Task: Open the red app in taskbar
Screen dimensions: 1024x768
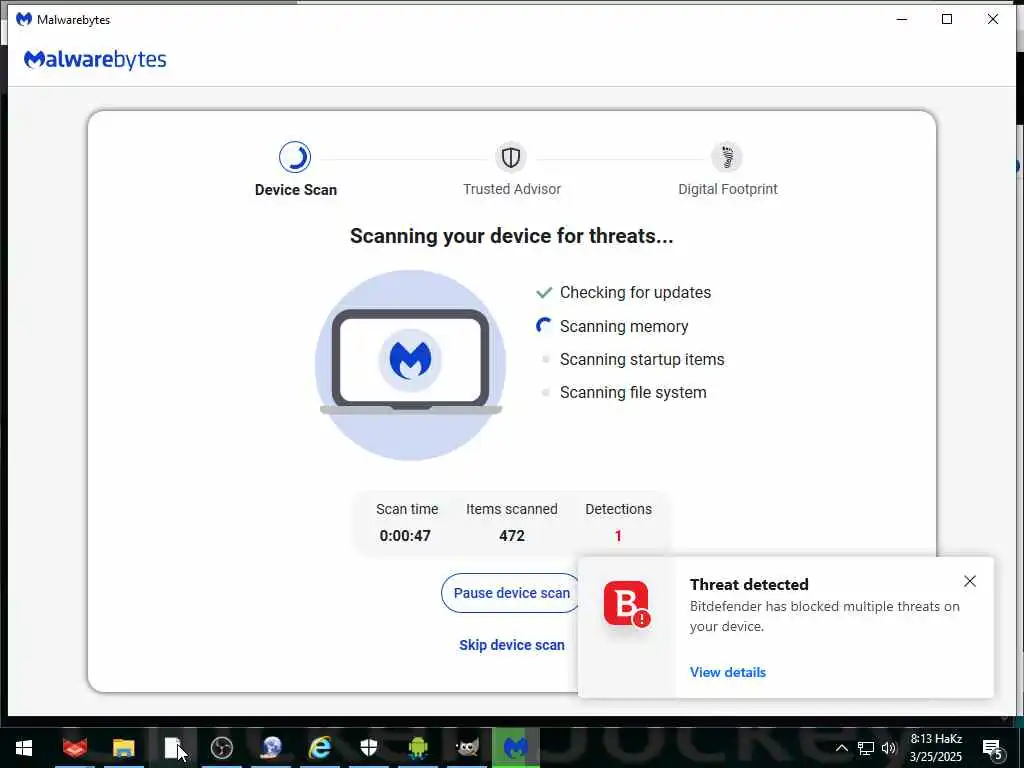Action: pos(74,748)
